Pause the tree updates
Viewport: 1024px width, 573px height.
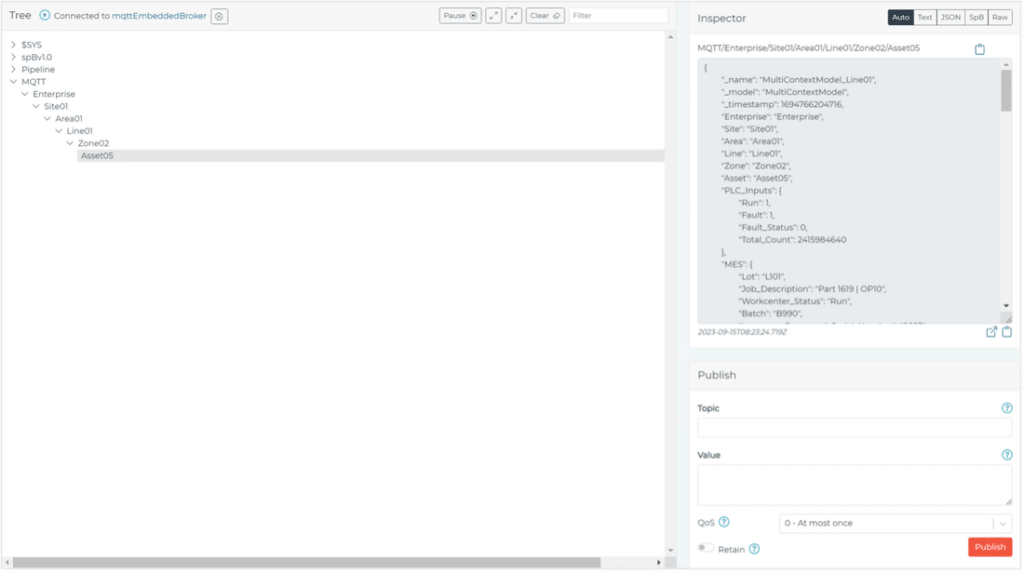tap(460, 16)
